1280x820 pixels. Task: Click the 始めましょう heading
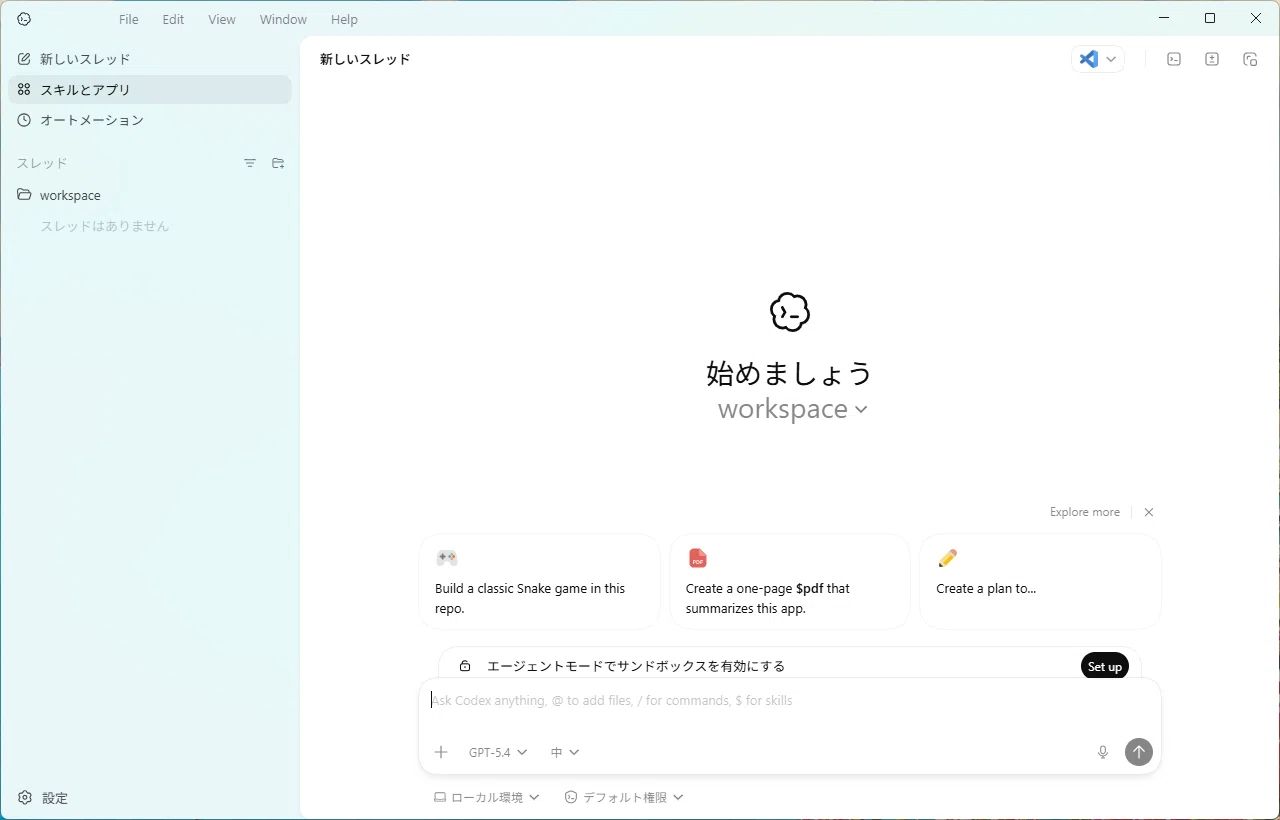(790, 373)
